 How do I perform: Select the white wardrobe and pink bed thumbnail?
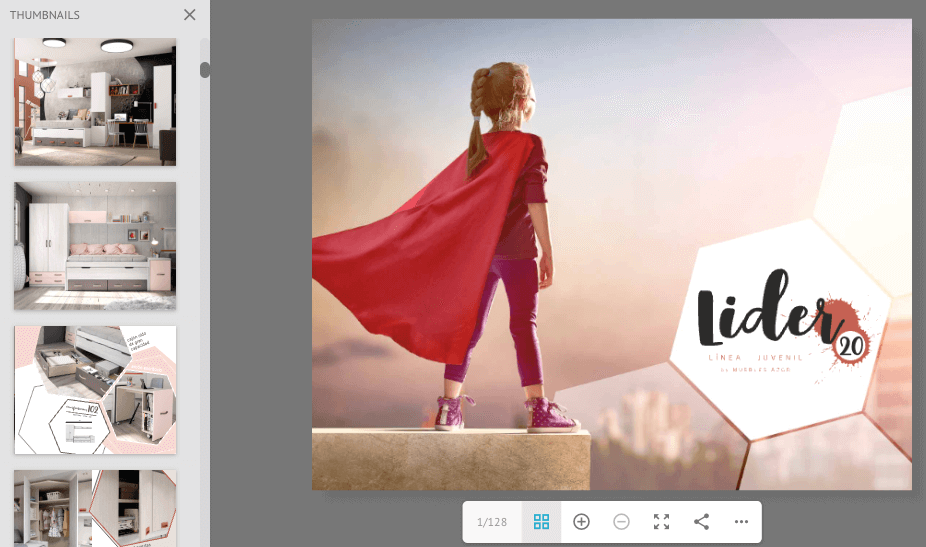tap(95, 246)
